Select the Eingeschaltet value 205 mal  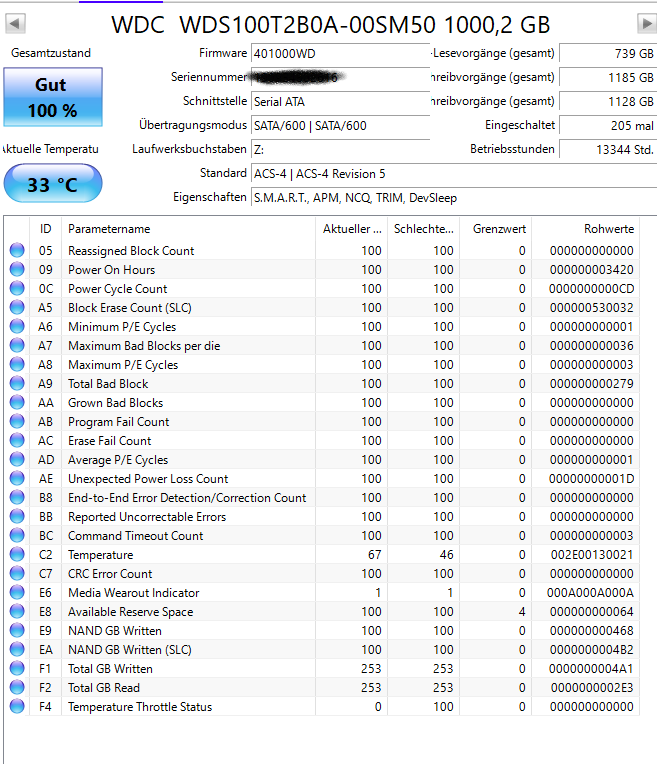608,126
